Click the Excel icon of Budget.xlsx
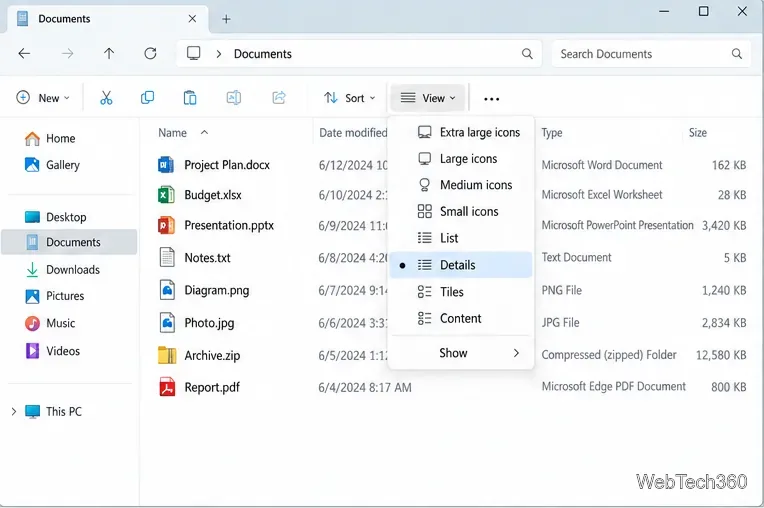The image size is (764, 508). pos(166,195)
